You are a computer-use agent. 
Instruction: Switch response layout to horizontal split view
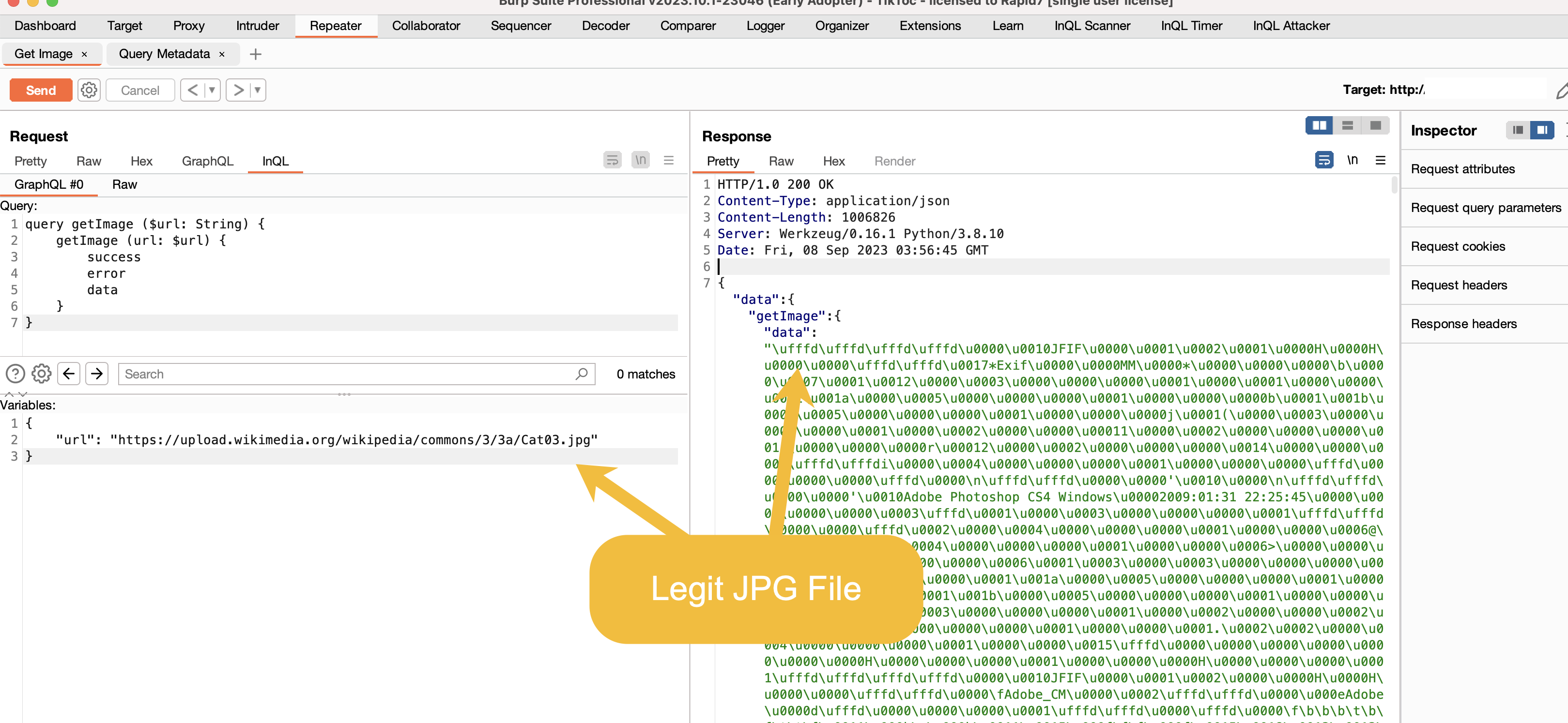coord(1347,125)
